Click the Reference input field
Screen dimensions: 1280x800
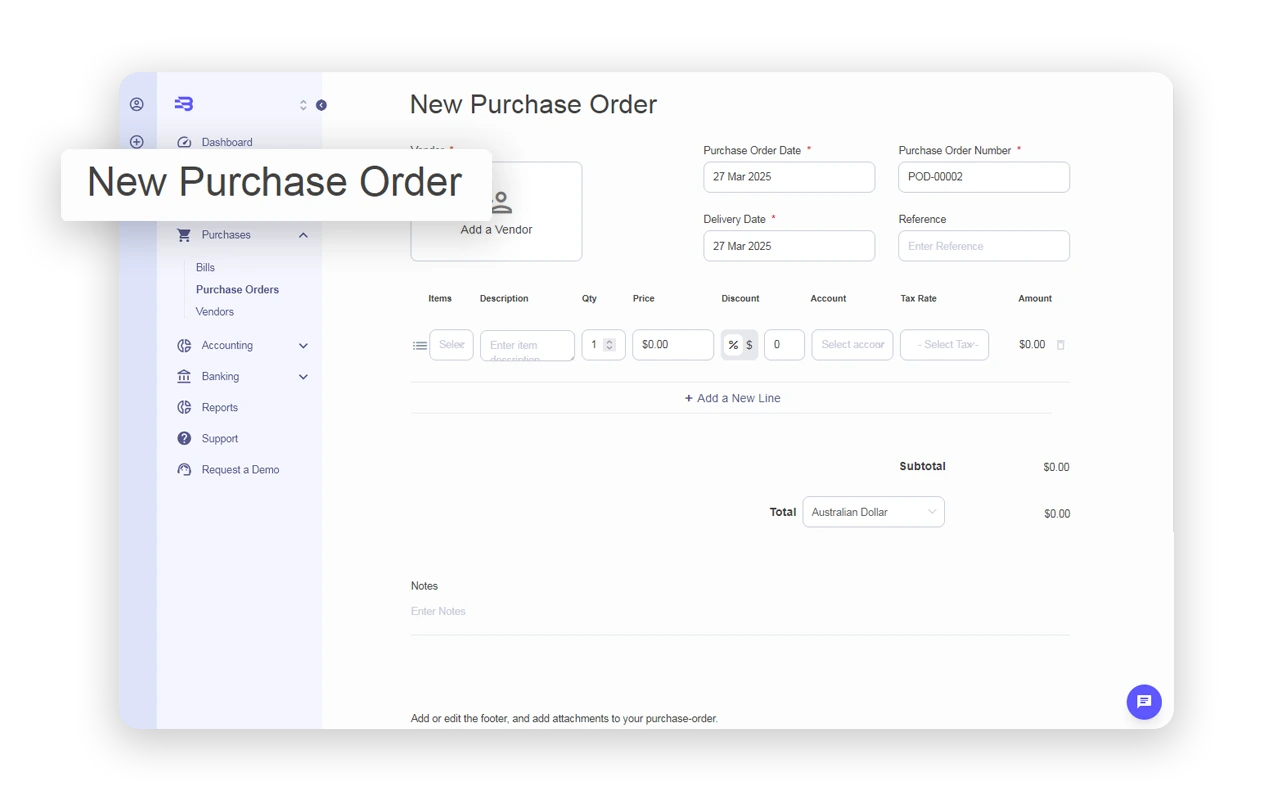pos(984,246)
